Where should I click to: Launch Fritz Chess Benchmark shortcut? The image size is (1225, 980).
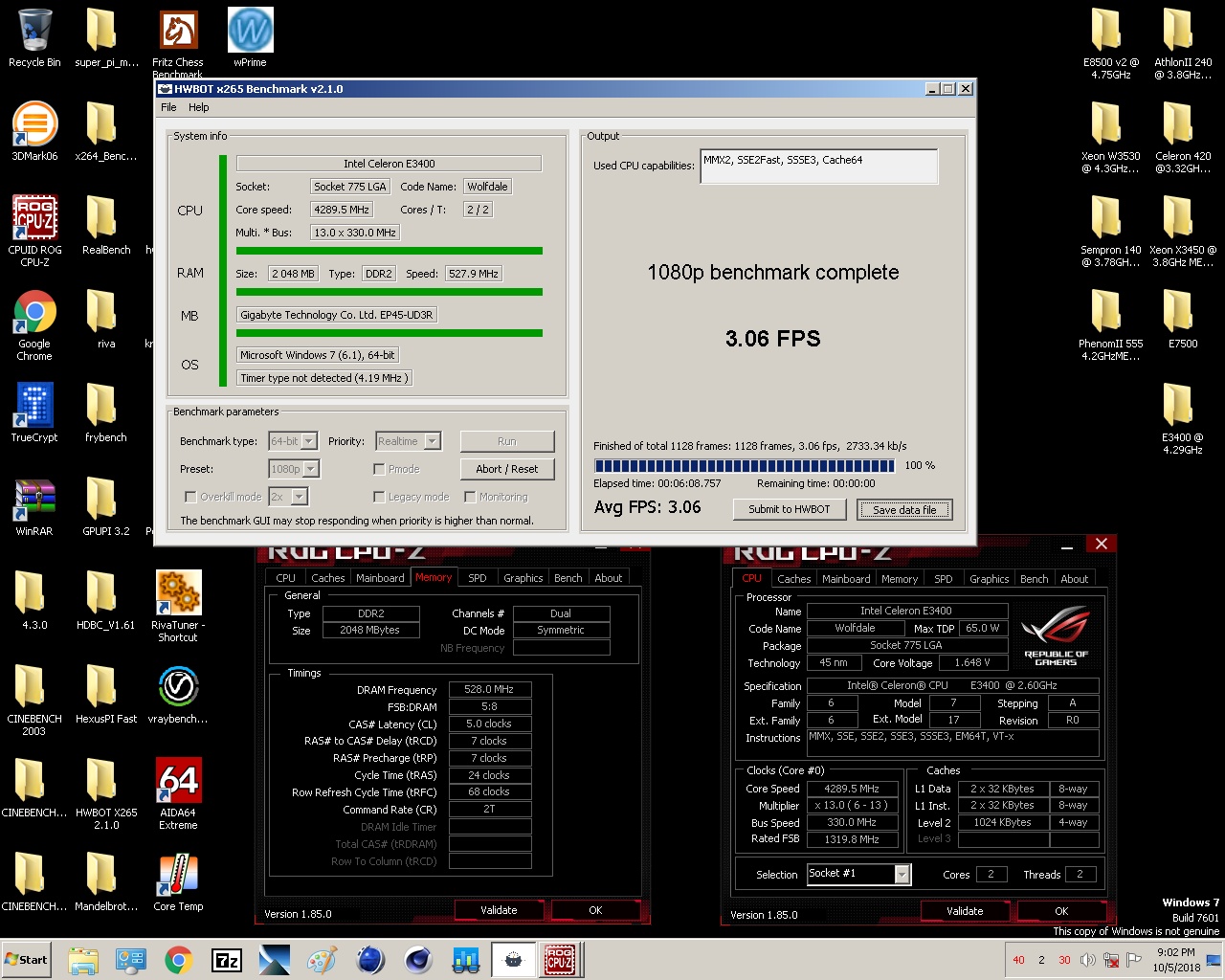[178, 42]
